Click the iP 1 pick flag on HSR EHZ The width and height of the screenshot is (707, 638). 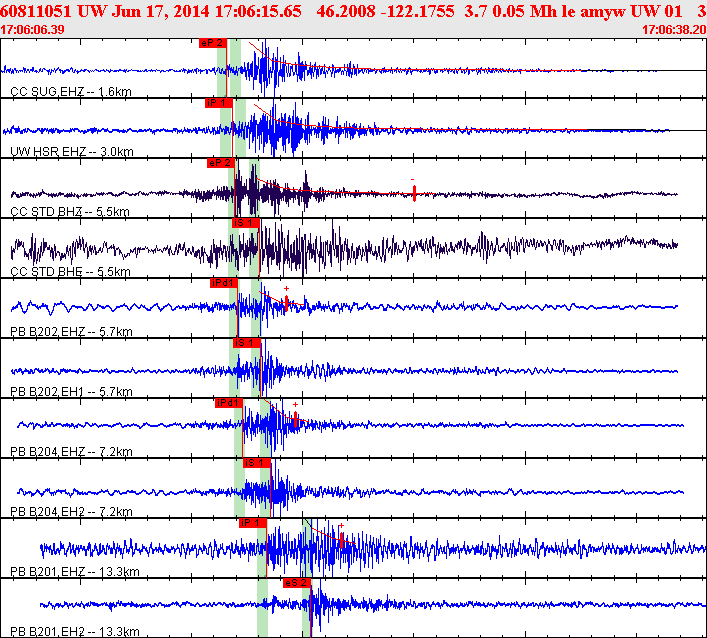[x=219, y=103]
